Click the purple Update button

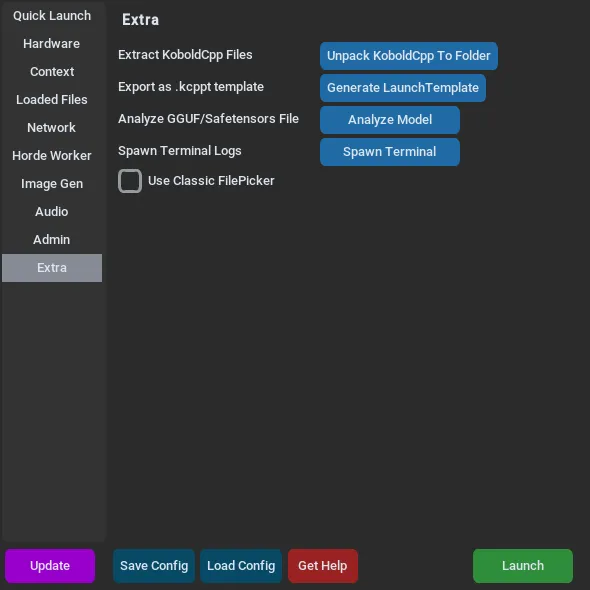coord(50,566)
